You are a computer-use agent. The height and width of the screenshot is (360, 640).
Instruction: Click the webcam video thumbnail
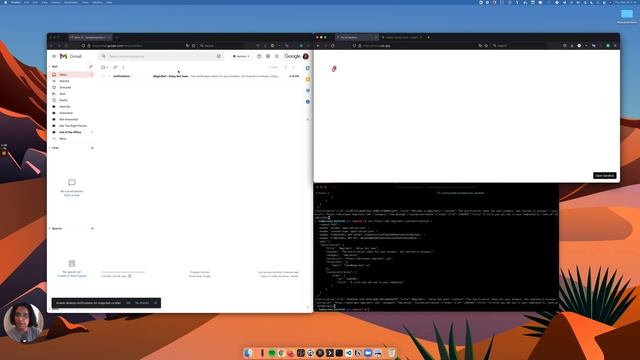(24, 323)
